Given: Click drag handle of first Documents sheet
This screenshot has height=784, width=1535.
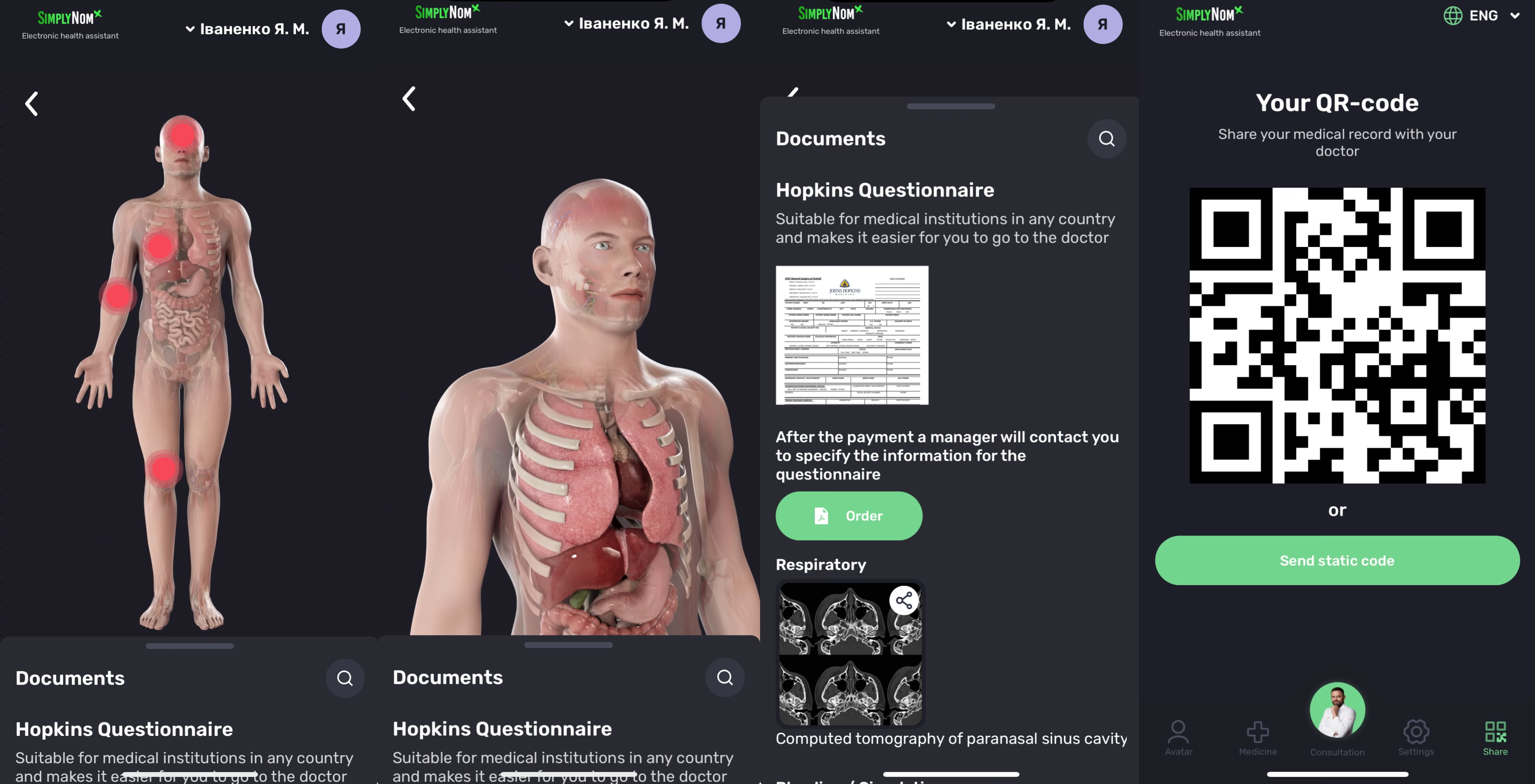Looking at the screenshot, I should point(190,646).
